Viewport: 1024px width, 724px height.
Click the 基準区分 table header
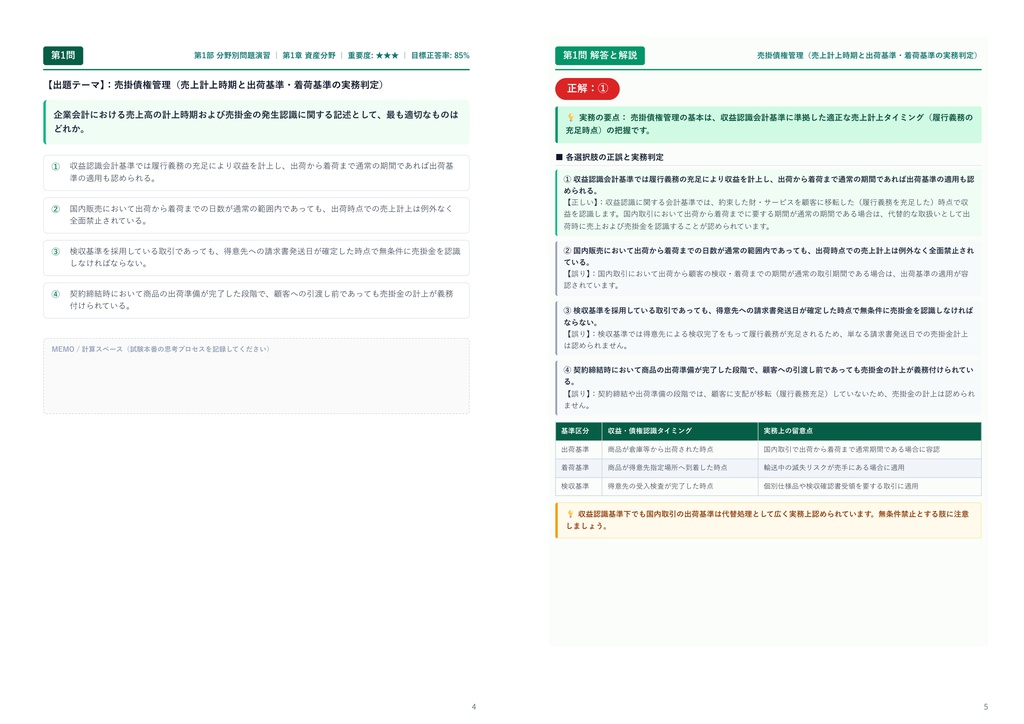pos(578,431)
